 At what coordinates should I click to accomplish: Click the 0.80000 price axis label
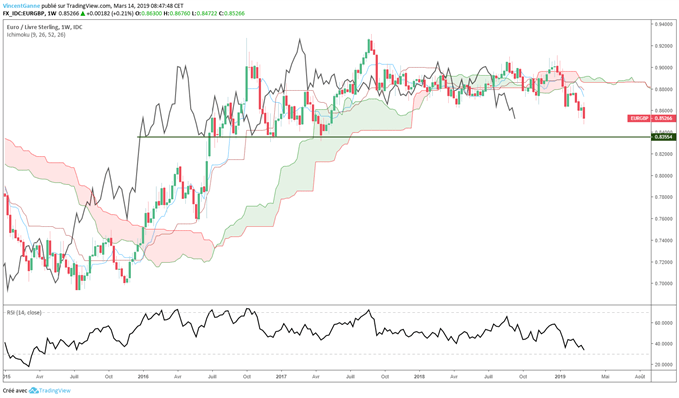point(665,176)
